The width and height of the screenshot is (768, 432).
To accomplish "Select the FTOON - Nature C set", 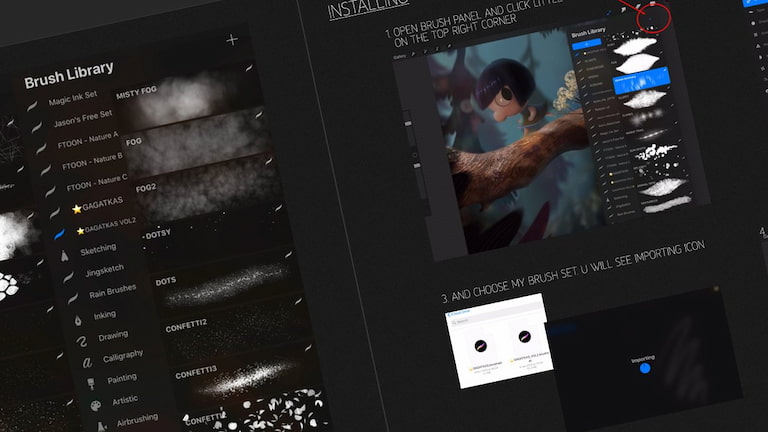I will [96, 183].
